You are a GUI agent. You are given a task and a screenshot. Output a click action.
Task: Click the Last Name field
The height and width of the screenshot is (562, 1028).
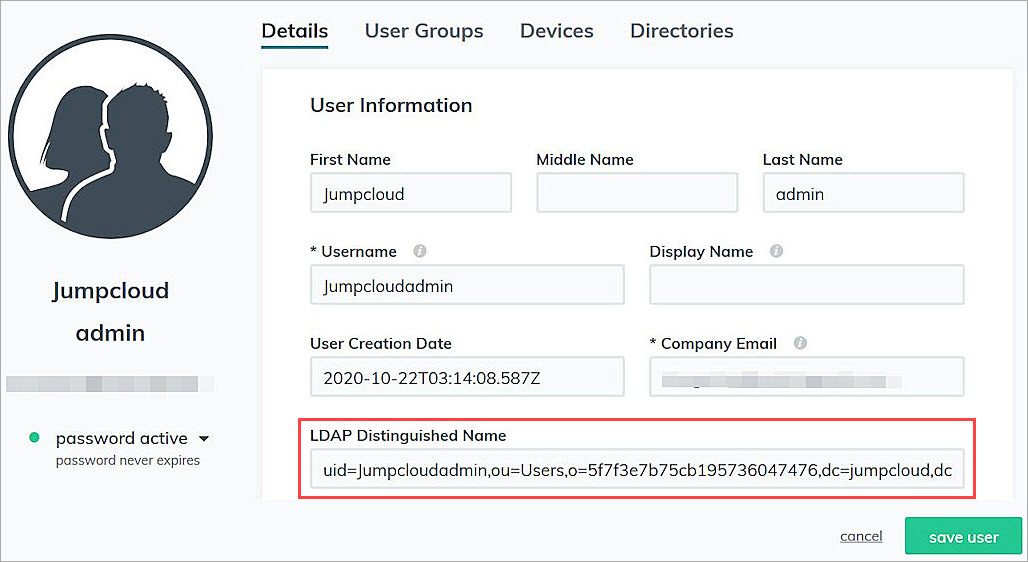point(863,193)
